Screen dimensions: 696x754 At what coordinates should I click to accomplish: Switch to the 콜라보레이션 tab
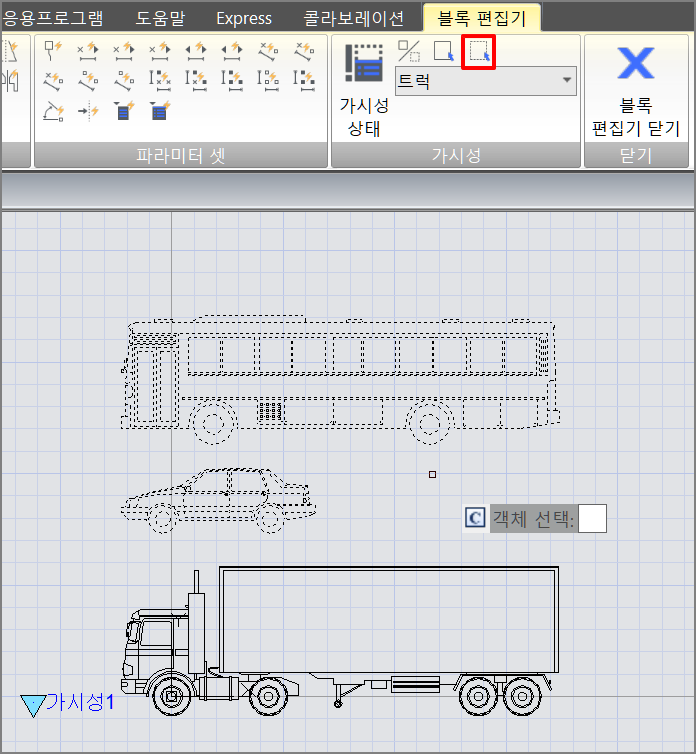(x=354, y=18)
